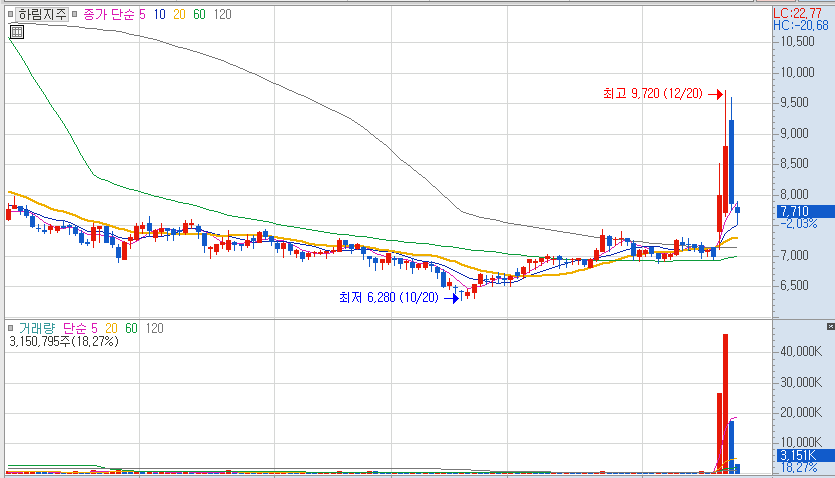835x478 pixels.
Task: Click the HC:-20.68 indicator
Action: tap(801, 25)
